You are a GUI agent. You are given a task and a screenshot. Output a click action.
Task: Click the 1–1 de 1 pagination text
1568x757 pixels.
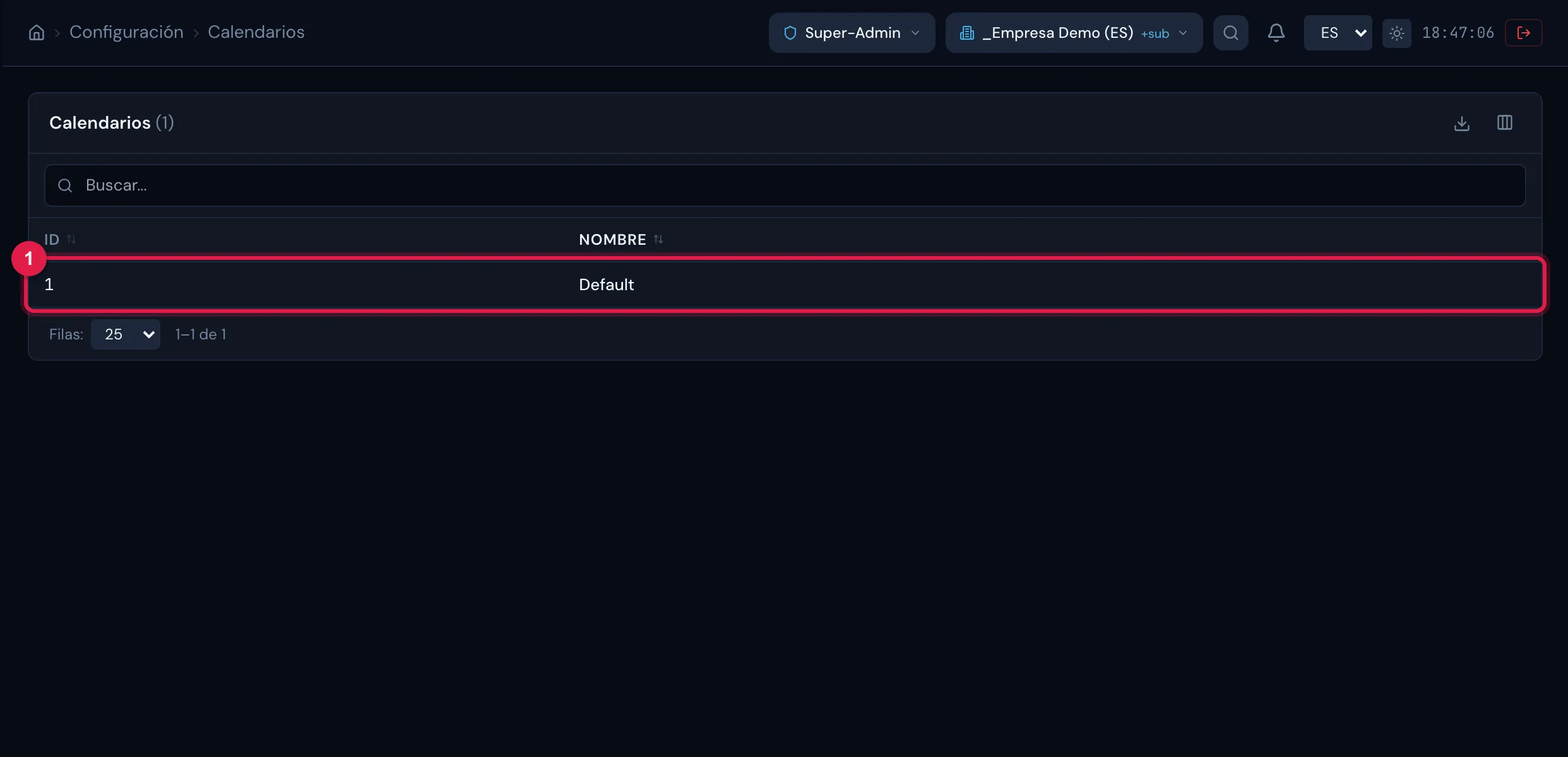tap(200, 334)
